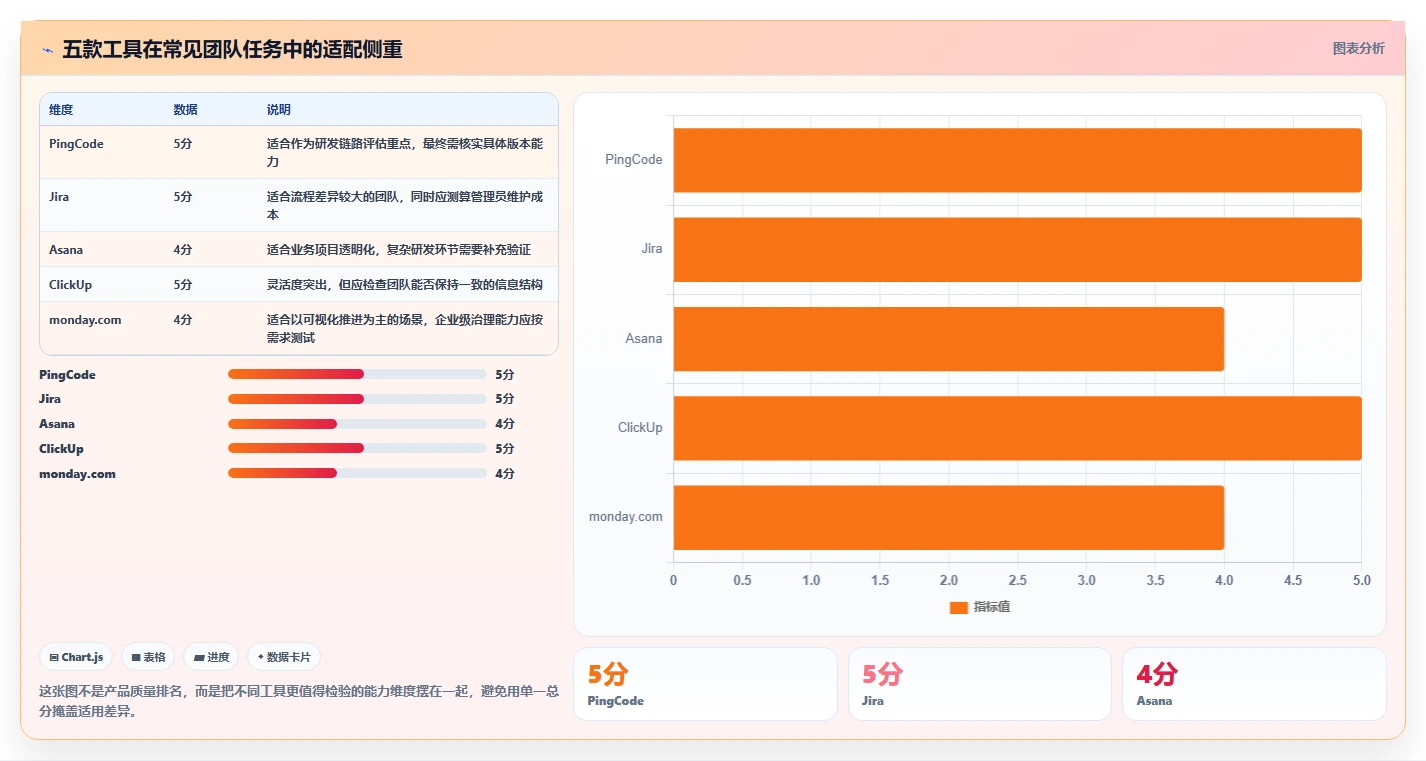This screenshot has width=1426, height=761.
Task: Select the 数据卡片 tag chip
Action: [284, 657]
